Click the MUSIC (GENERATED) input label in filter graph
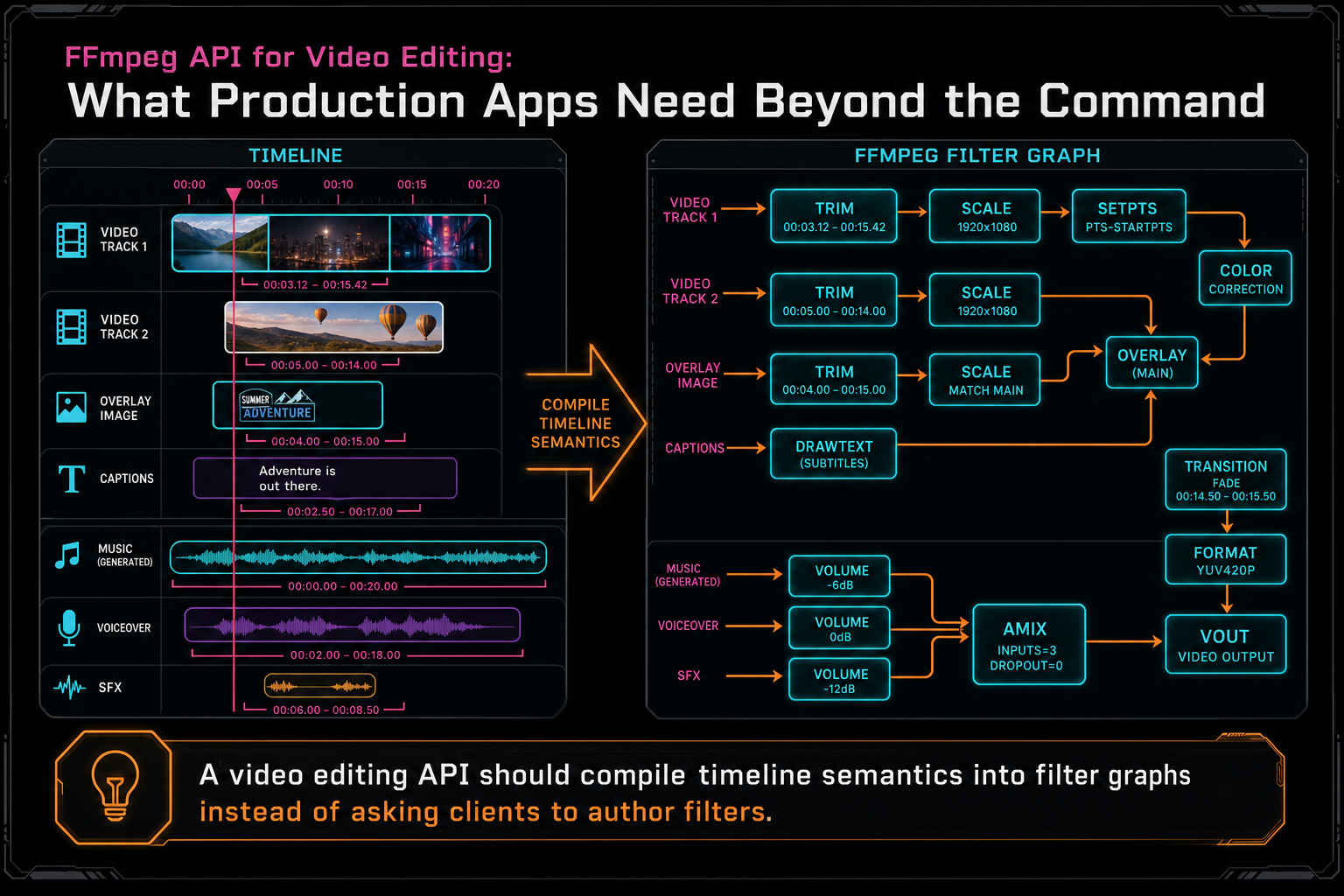 click(688, 575)
